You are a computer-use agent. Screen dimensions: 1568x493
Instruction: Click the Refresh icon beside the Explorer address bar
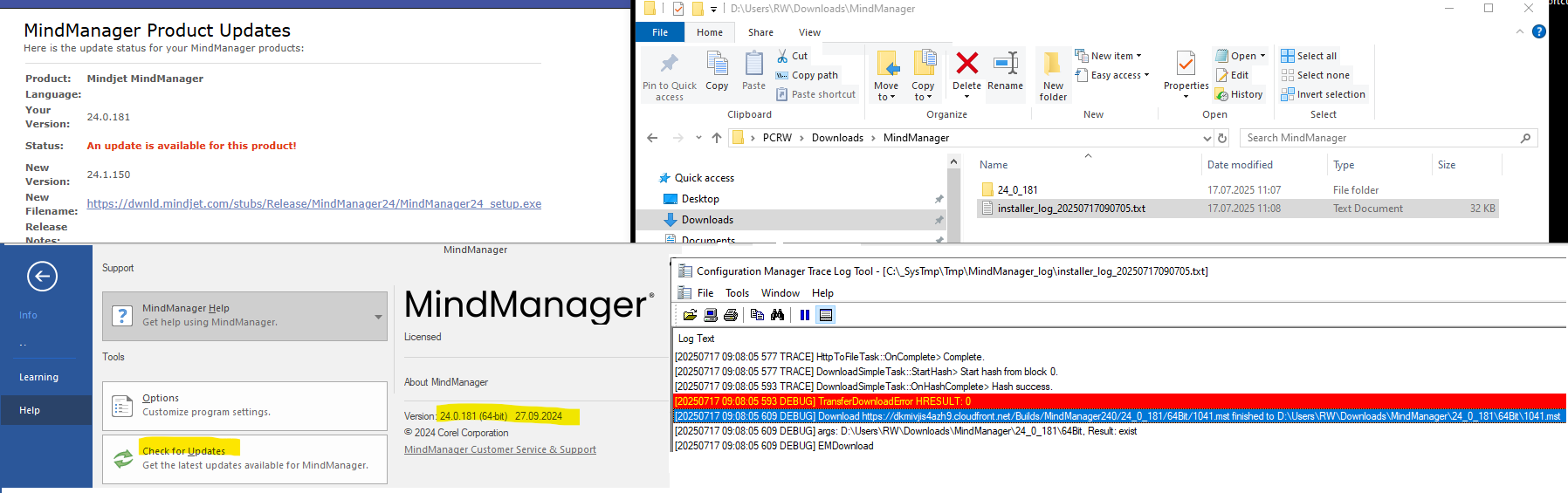pyautogui.click(x=1222, y=138)
